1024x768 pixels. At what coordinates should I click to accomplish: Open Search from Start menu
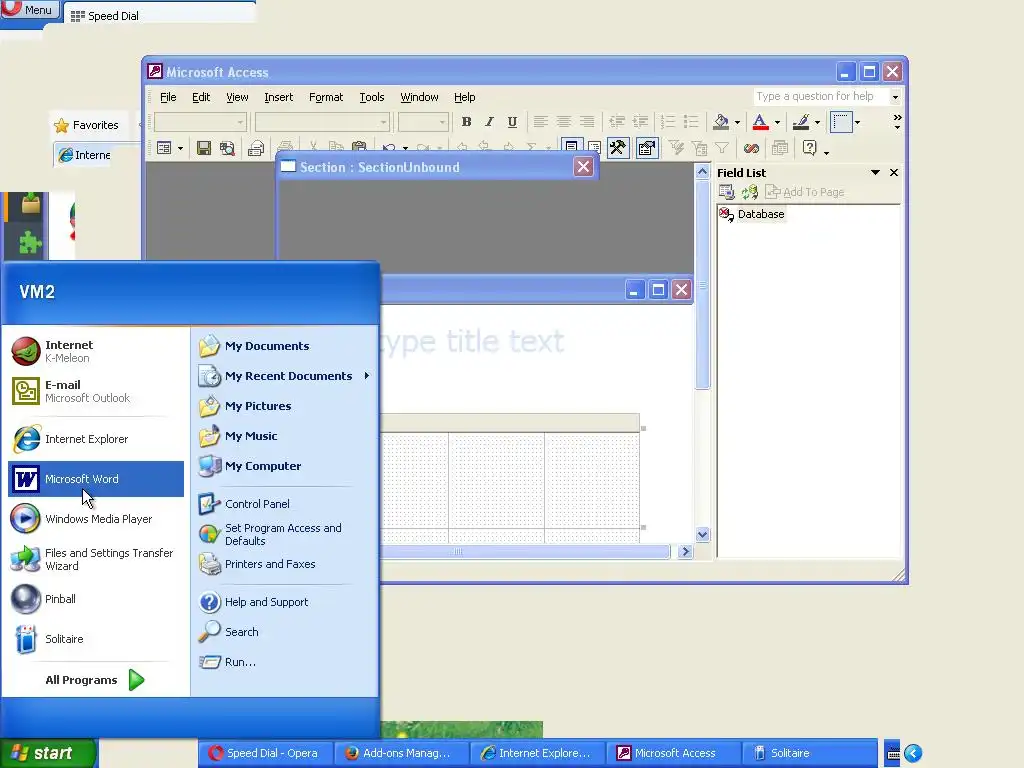(x=285, y=632)
